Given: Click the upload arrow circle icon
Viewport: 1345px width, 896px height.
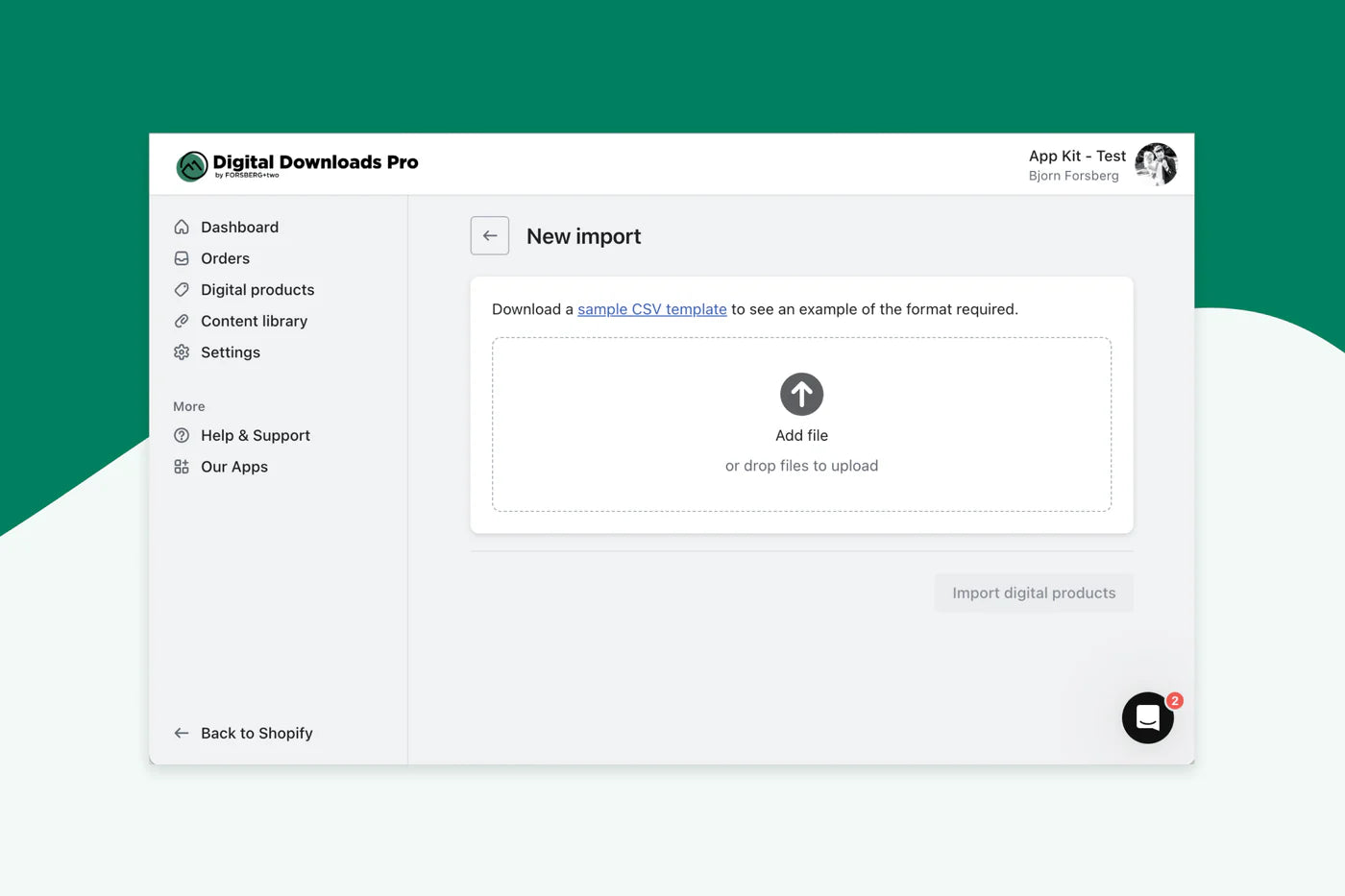Looking at the screenshot, I should pos(801,394).
